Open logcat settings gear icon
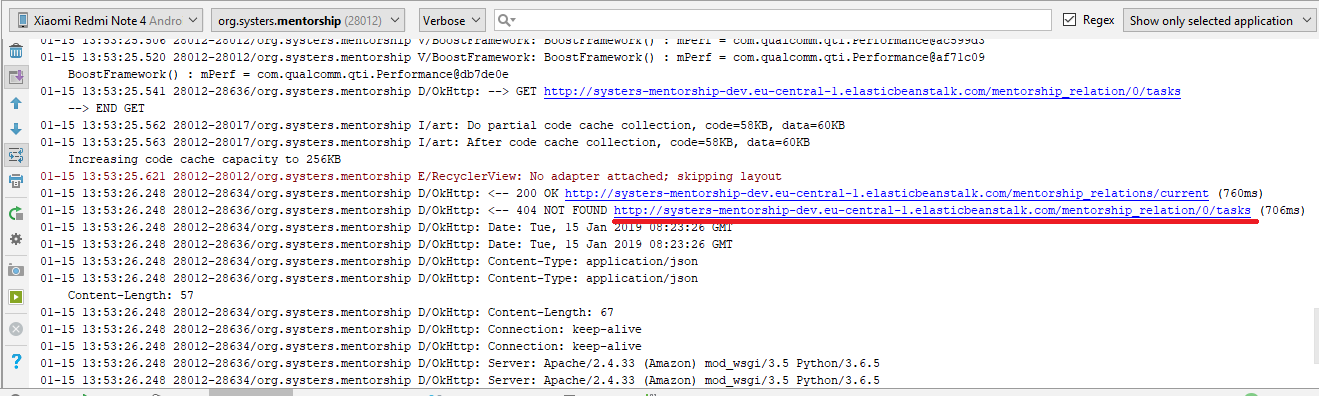Image resolution: width=1319 pixels, height=396 pixels. (x=16, y=240)
